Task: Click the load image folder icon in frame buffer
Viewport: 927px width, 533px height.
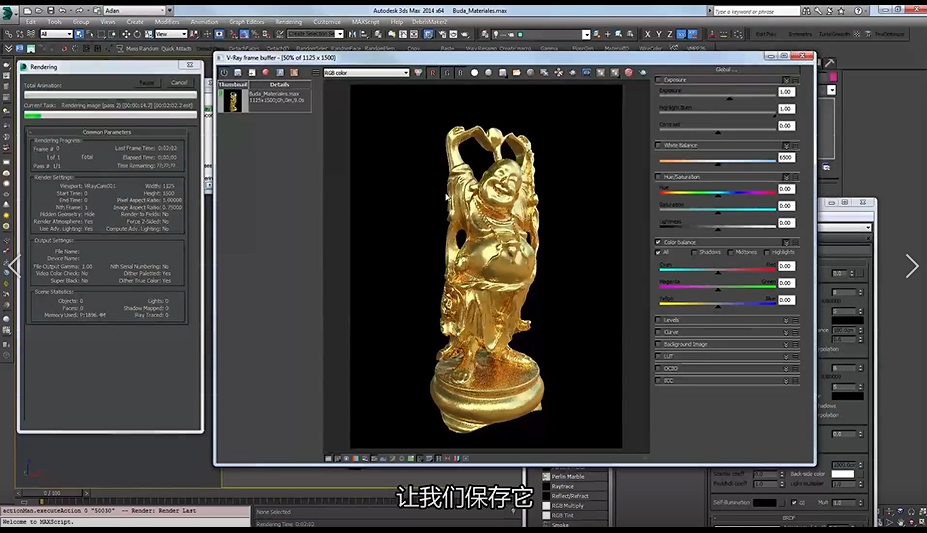Action: click(x=516, y=73)
